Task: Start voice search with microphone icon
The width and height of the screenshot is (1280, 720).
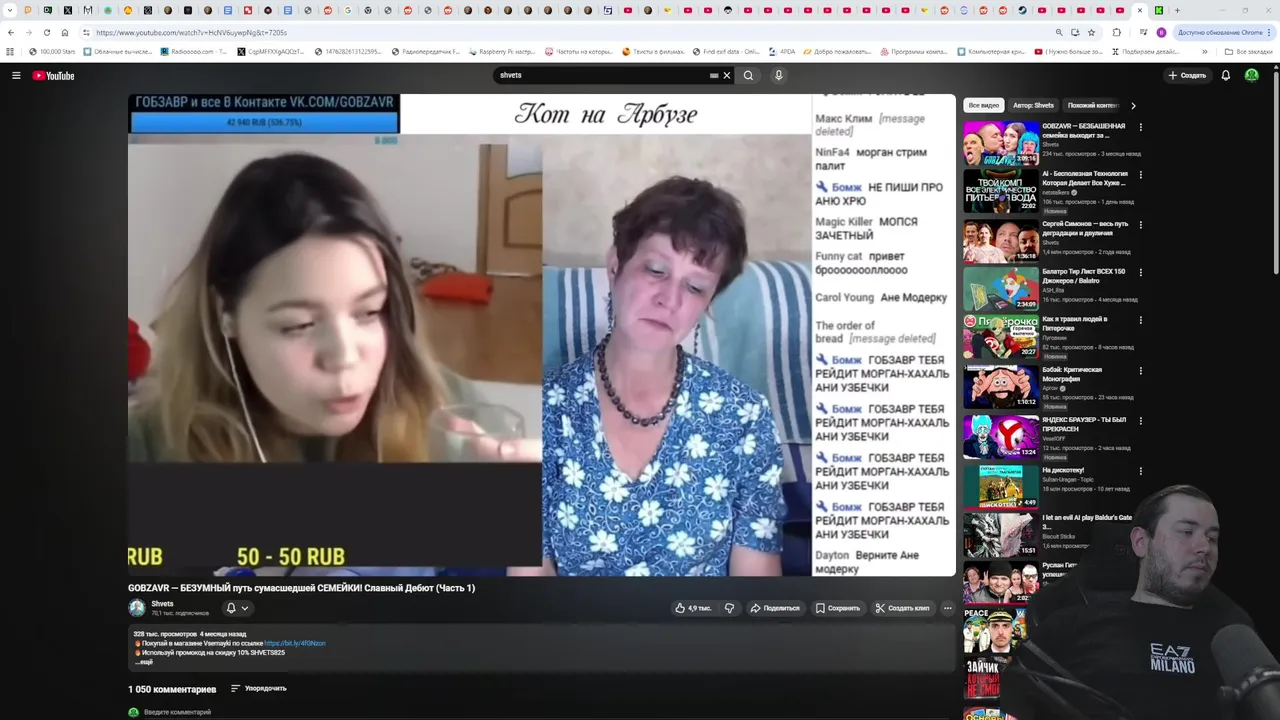Action: 778,75
